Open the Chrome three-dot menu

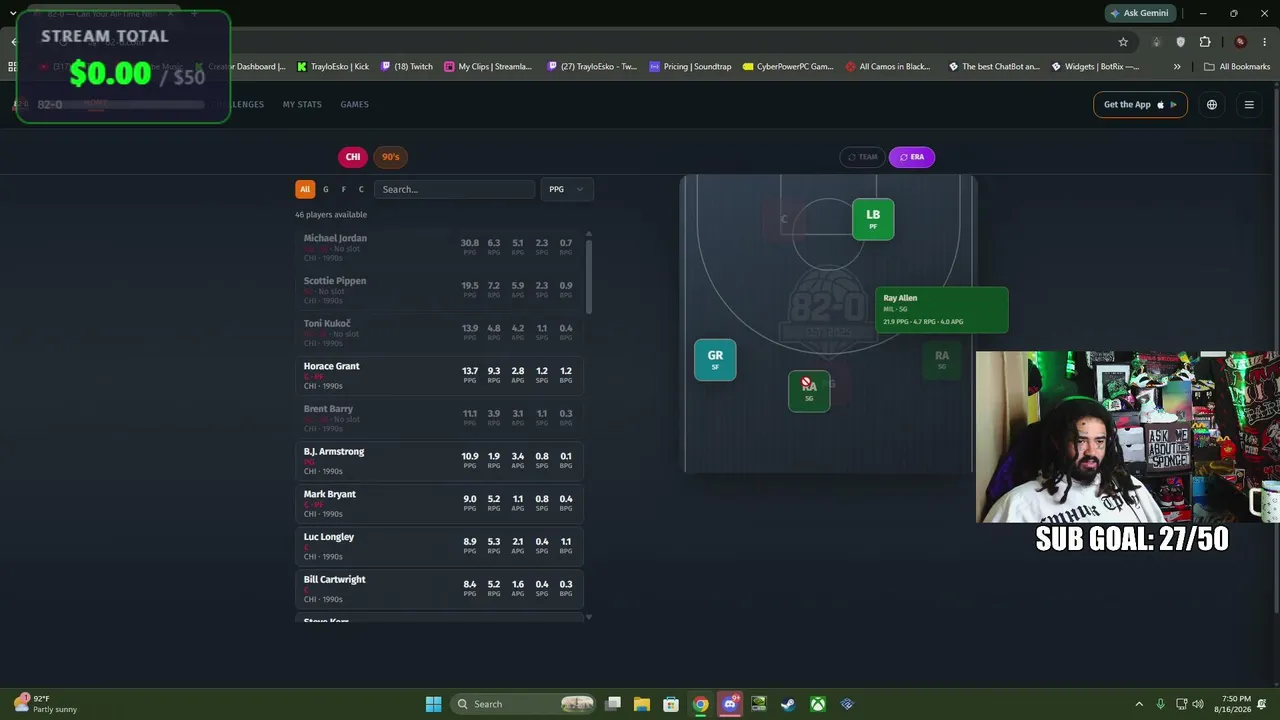point(1264,42)
